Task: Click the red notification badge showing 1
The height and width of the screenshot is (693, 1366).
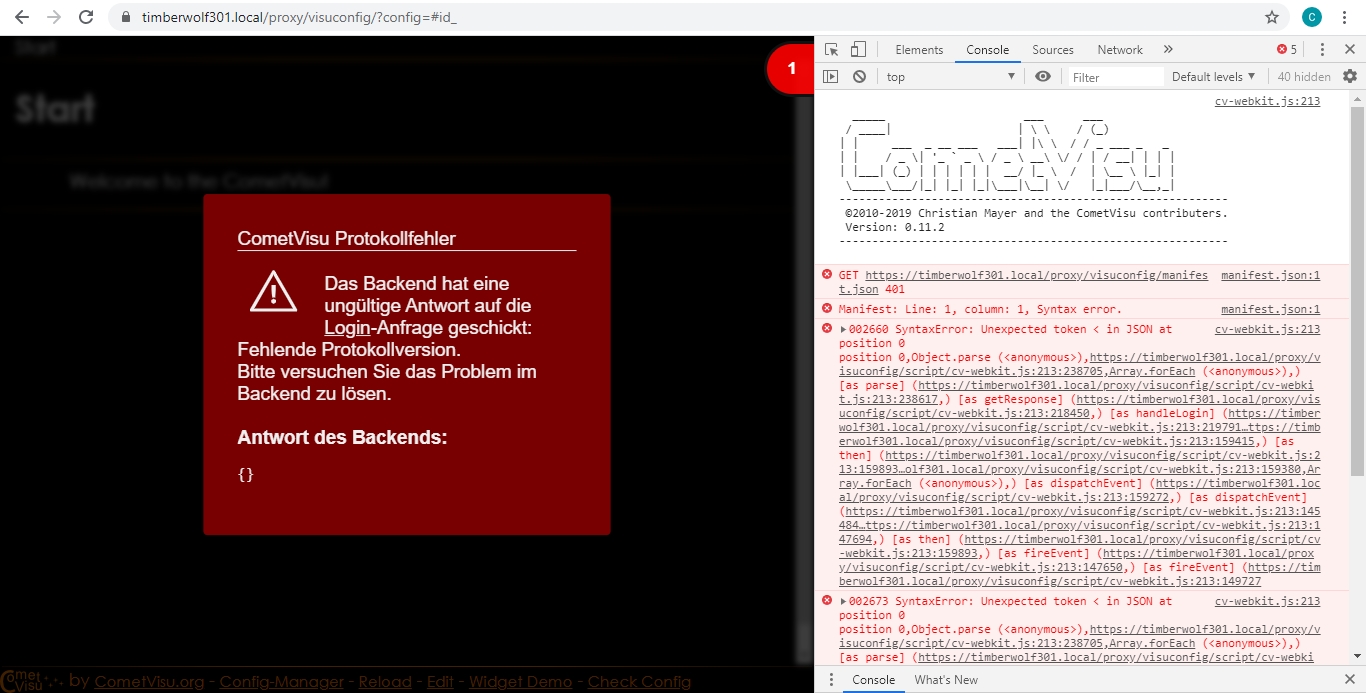Action: (792, 69)
